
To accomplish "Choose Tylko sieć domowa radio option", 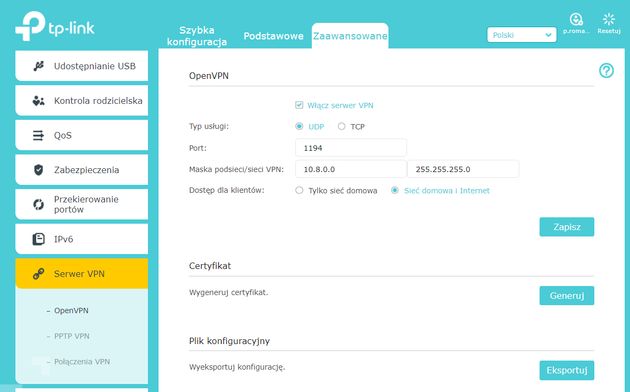I will tap(299, 190).
